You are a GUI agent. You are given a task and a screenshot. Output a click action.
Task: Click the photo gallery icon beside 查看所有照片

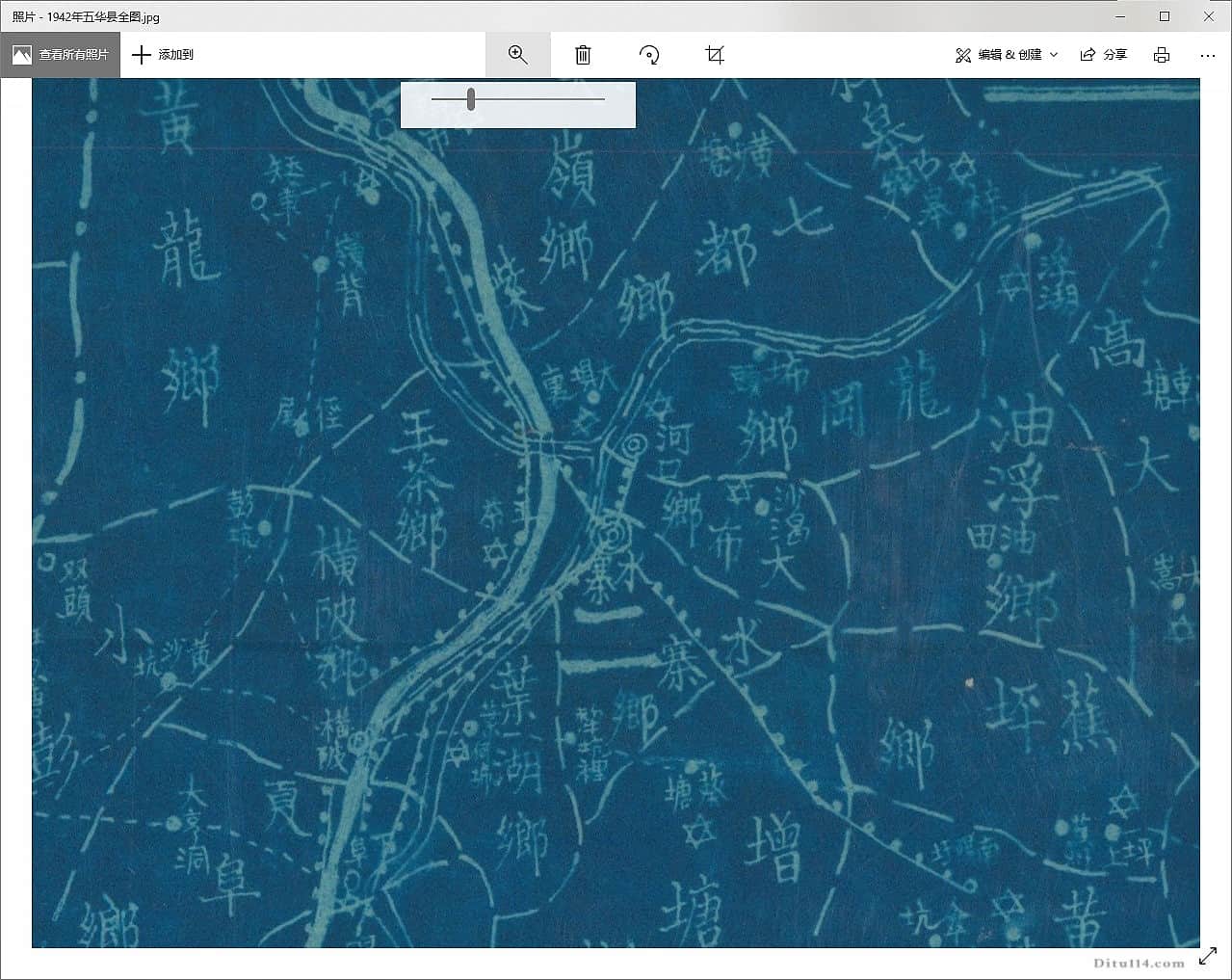[20, 55]
